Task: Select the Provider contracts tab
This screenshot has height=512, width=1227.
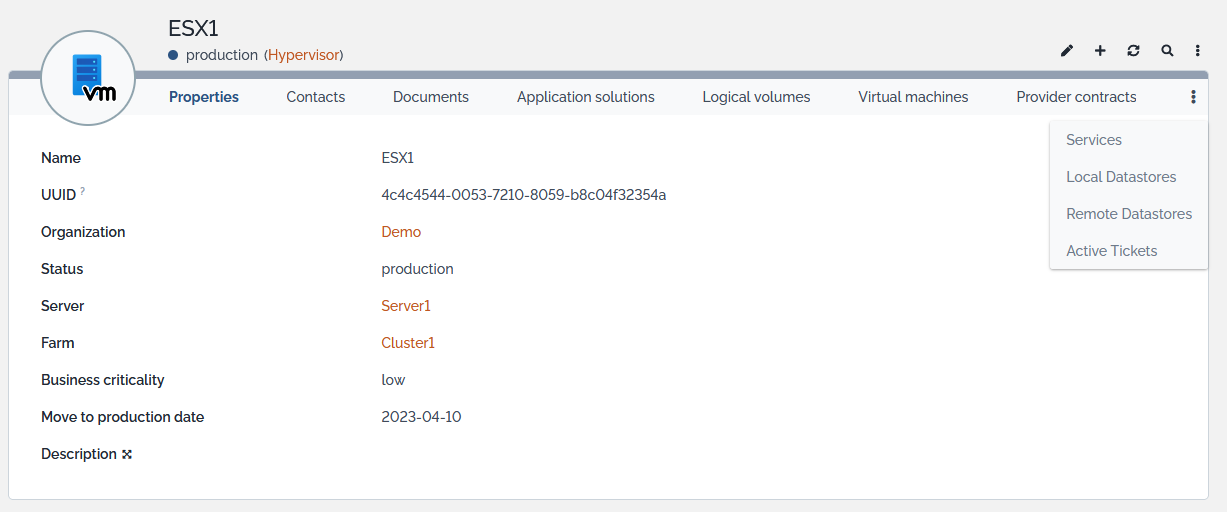Action: click(1076, 97)
